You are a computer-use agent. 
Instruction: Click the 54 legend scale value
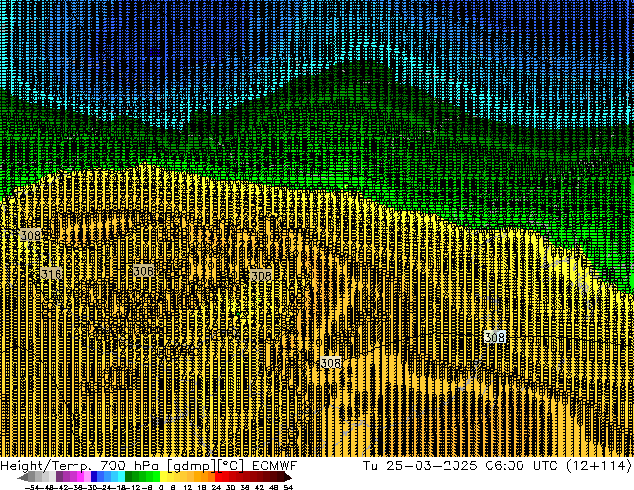[x=288, y=487]
